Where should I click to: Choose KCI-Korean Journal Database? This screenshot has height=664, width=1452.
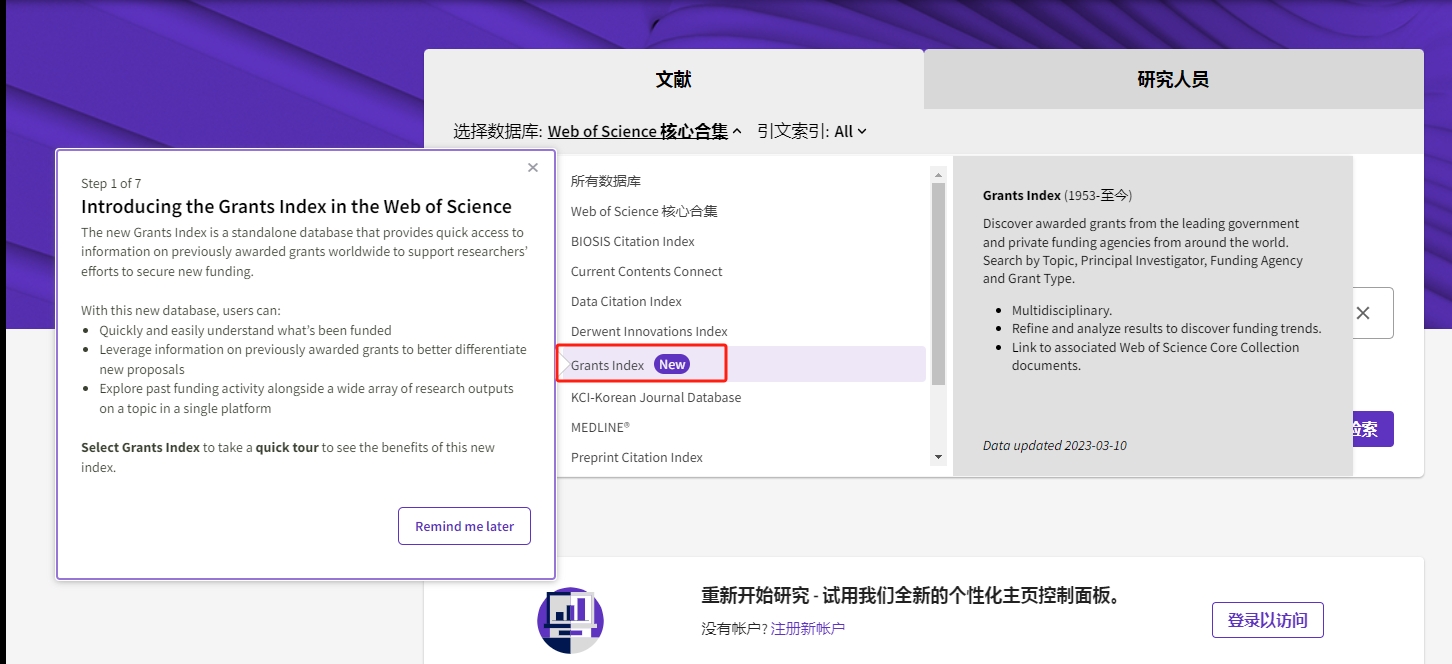(656, 397)
